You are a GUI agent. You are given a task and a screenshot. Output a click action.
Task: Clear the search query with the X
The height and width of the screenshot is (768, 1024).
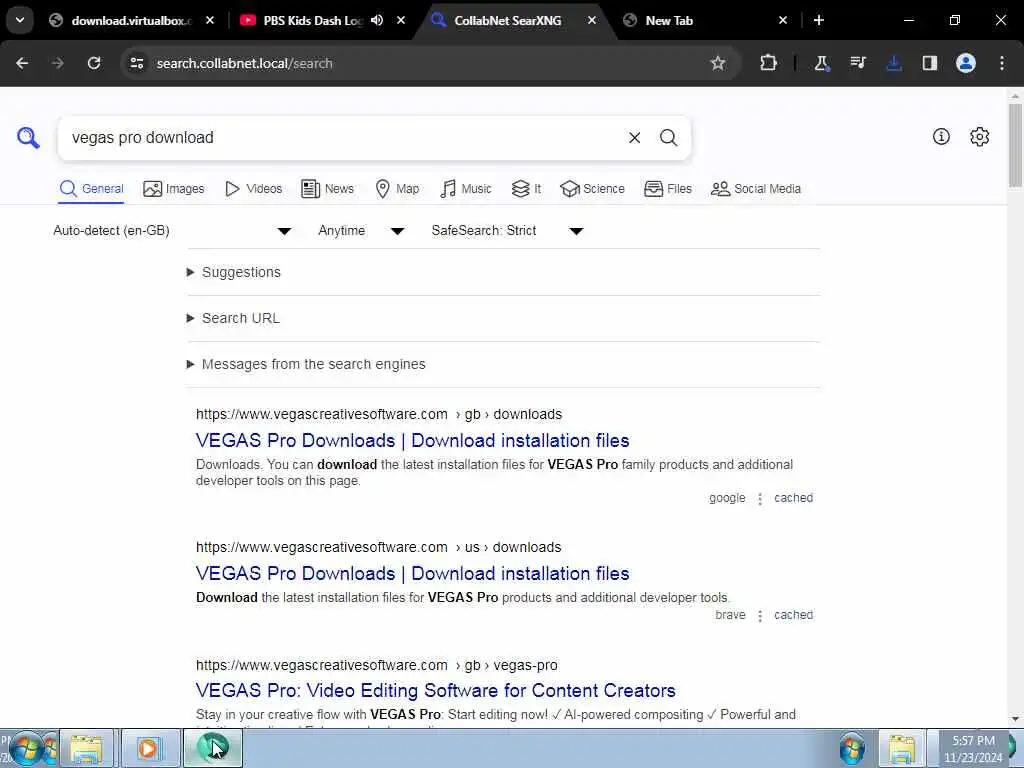(634, 138)
